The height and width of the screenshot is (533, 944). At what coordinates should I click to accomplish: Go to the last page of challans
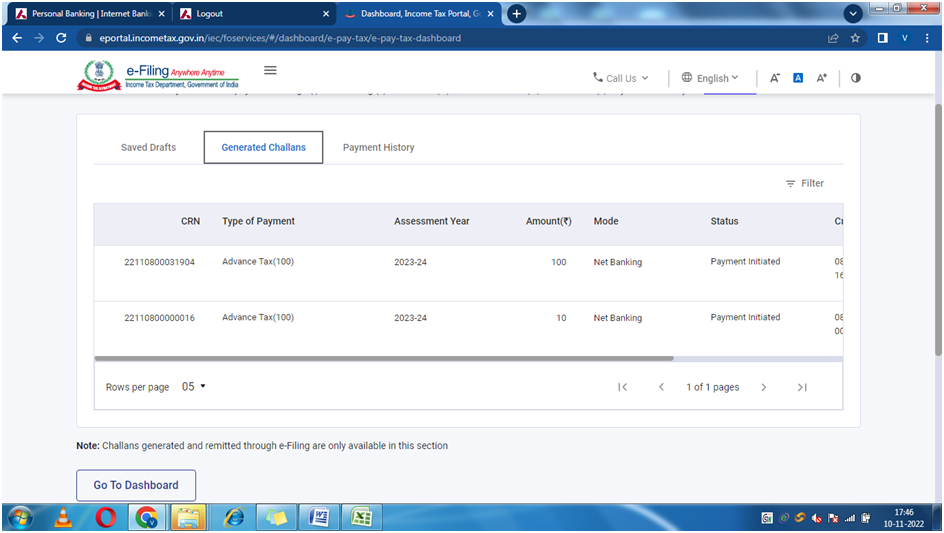click(802, 387)
